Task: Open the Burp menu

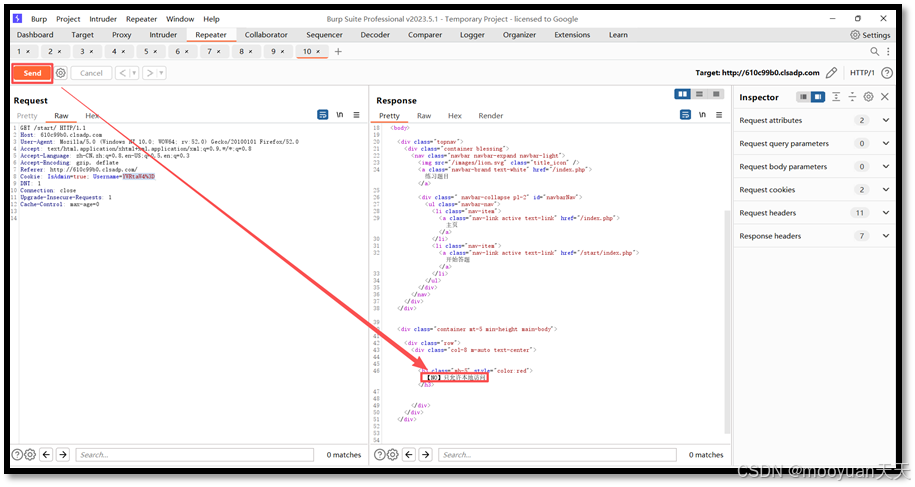Action: [x=39, y=19]
